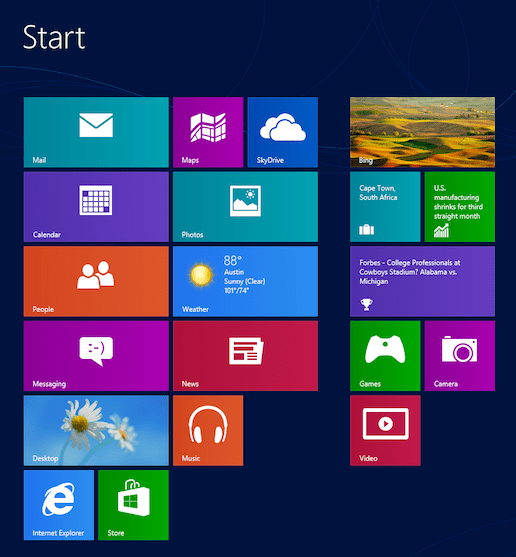Image resolution: width=516 pixels, height=557 pixels.
Task: Open the Messaging chat bubble tile
Action: pos(96,356)
